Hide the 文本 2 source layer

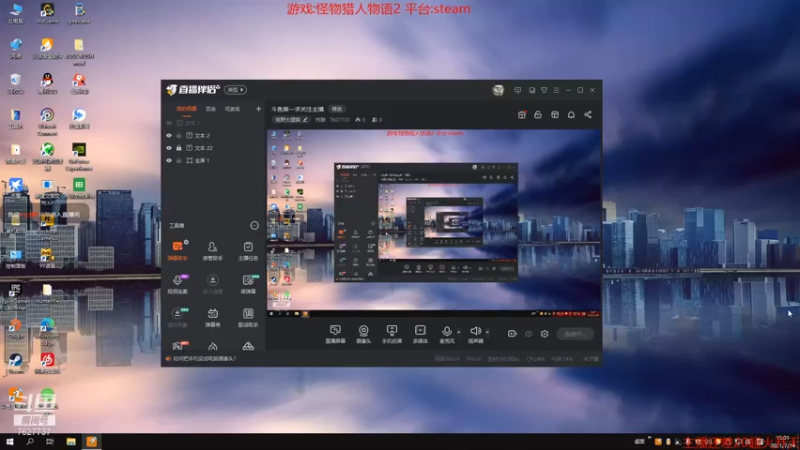(169, 135)
